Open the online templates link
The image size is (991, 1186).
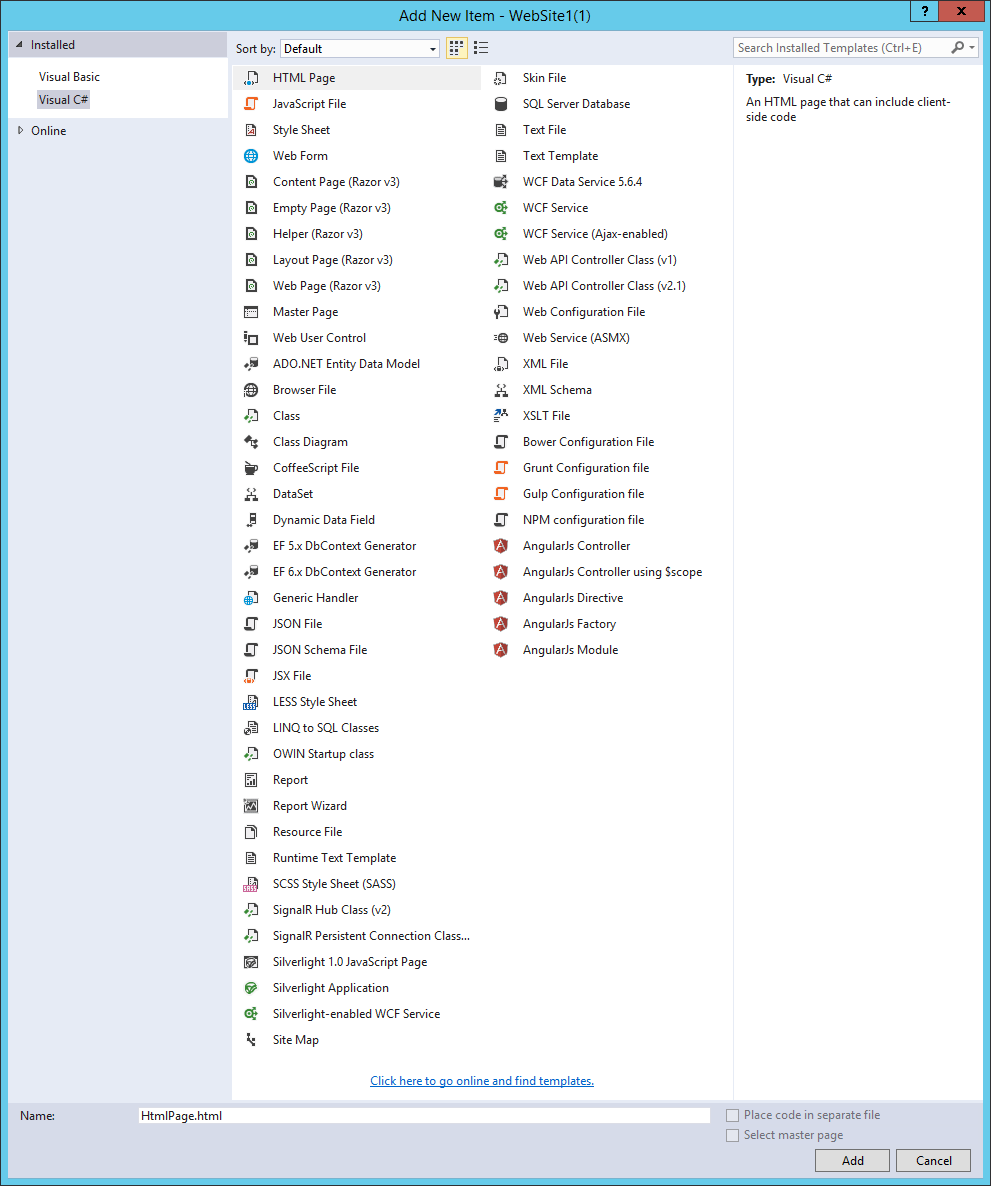(482, 1081)
